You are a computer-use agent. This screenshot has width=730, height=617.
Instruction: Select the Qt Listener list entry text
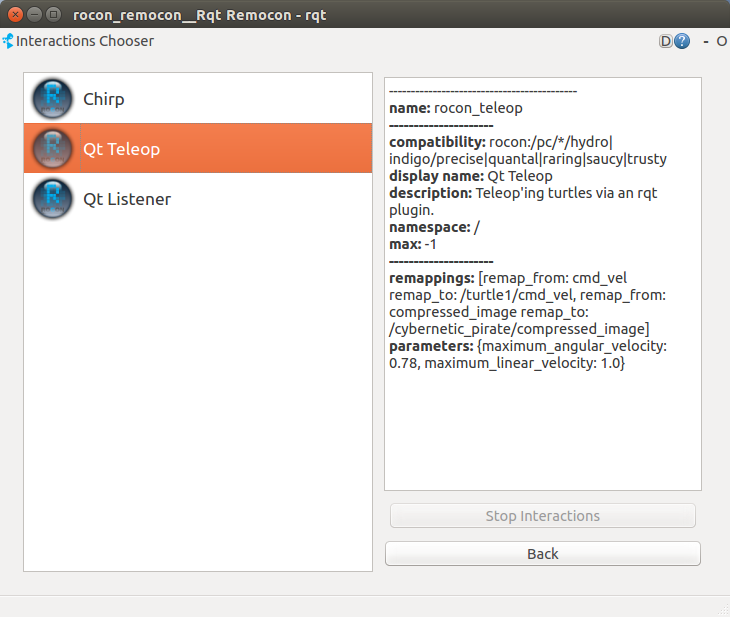tap(127, 199)
